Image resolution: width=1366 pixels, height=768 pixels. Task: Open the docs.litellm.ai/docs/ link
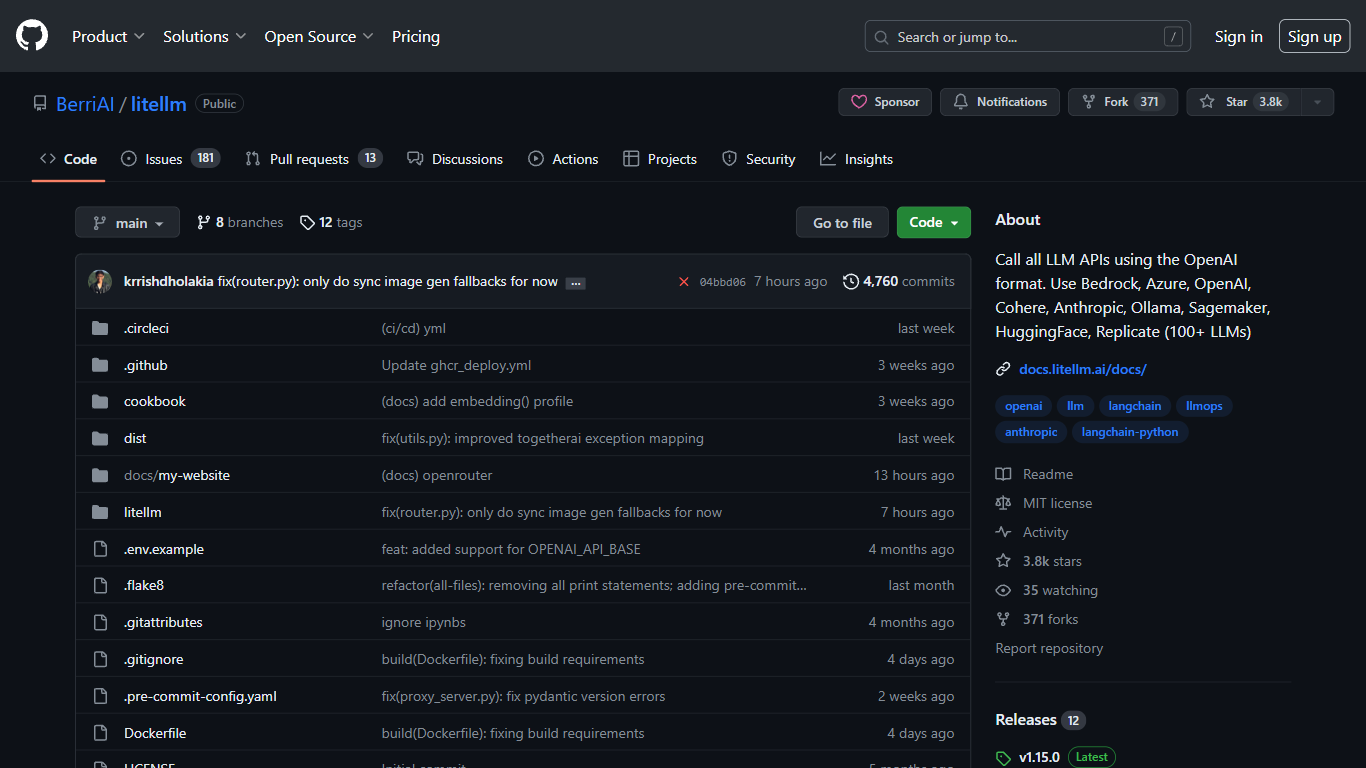(1082, 369)
